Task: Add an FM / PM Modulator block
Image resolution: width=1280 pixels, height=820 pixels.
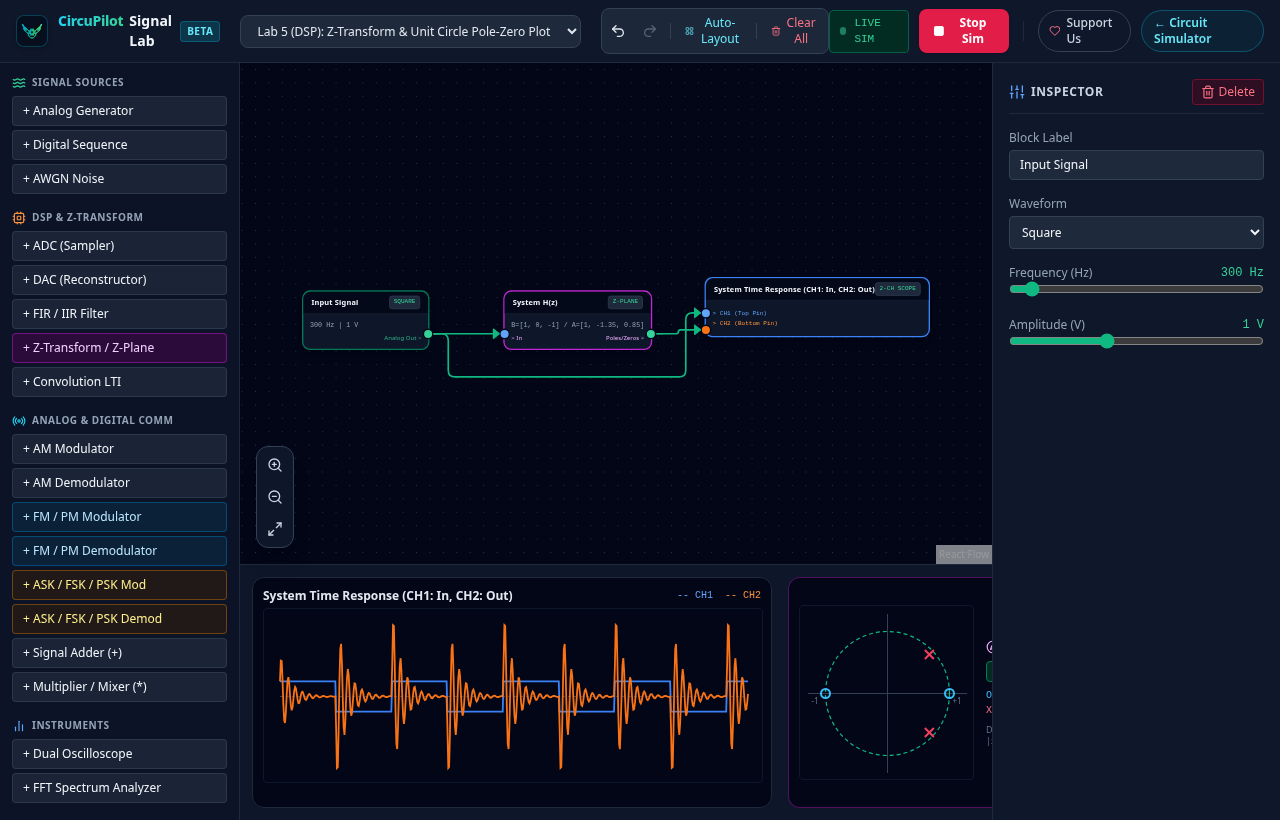Action: [x=119, y=517]
